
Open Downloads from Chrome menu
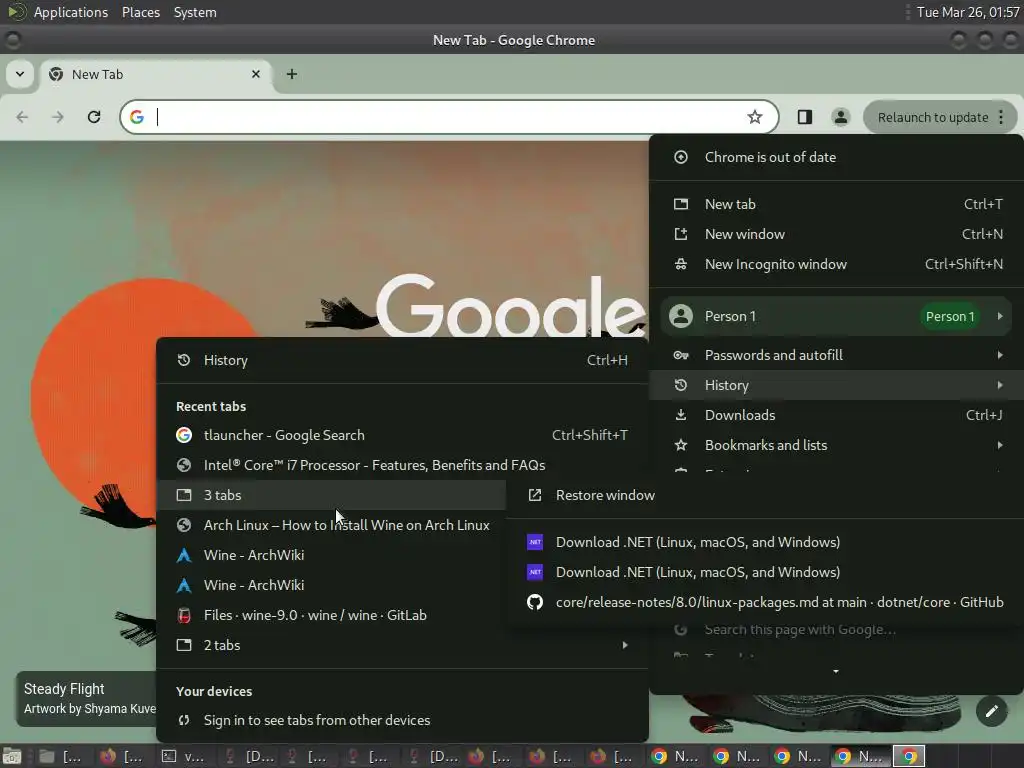(836, 415)
